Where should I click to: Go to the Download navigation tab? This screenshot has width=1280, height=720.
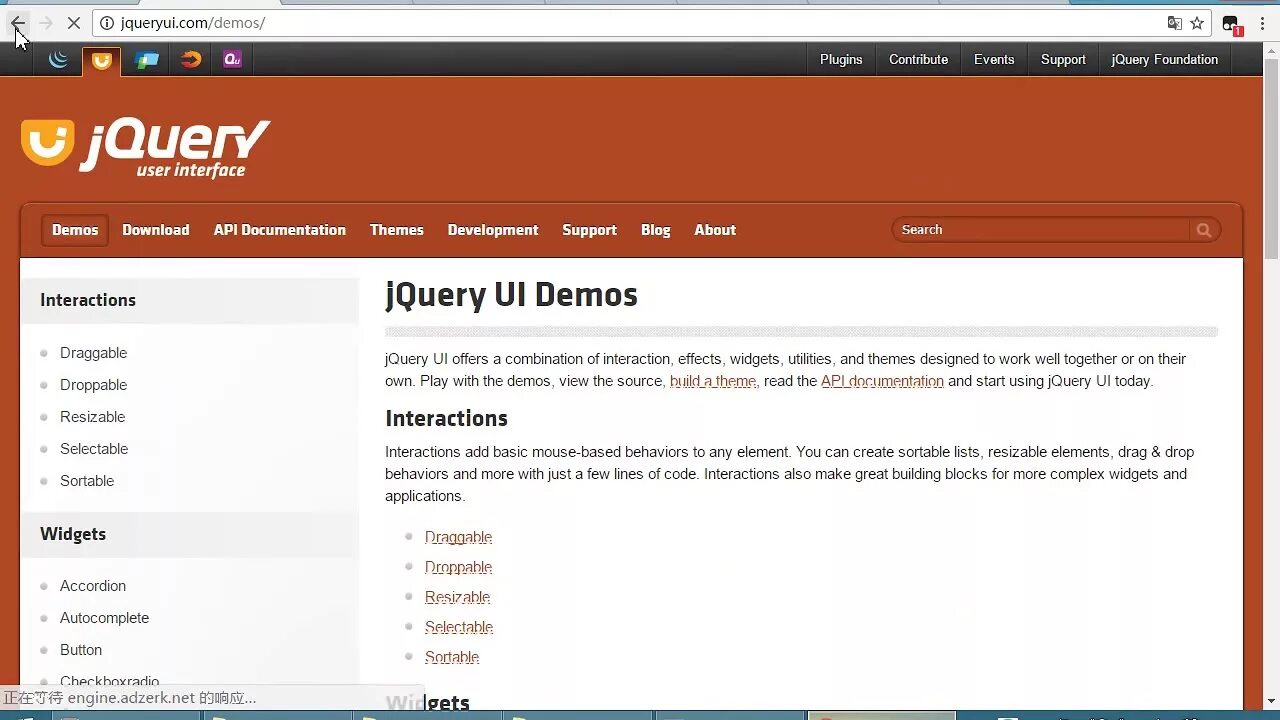[x=156, y=230]
